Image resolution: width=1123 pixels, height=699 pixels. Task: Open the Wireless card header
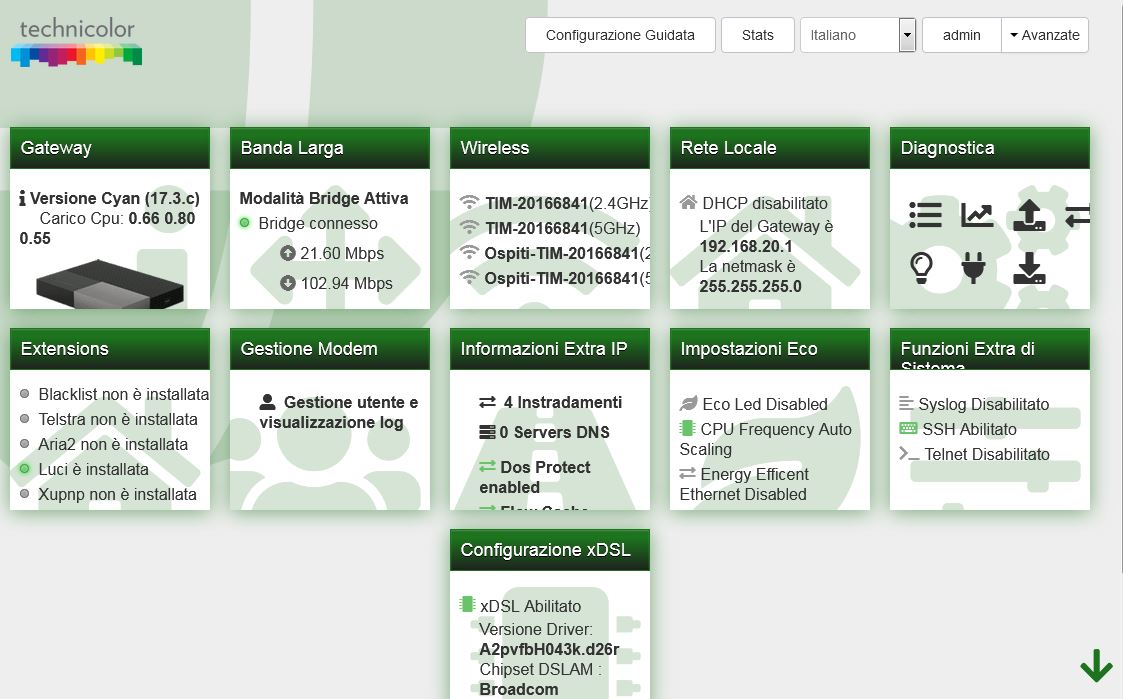[x=549, y=148]
